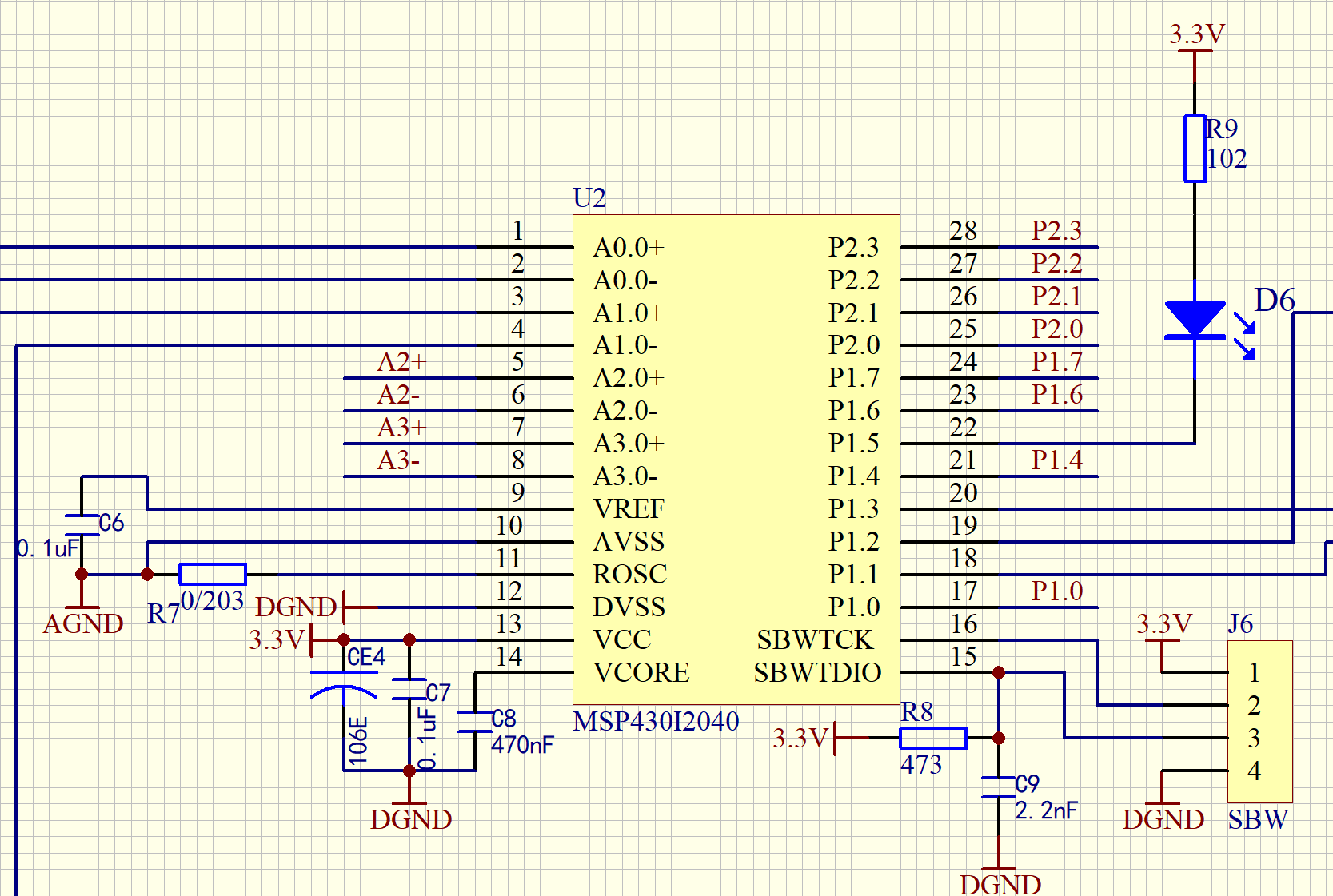The width and height of the screenshot is (1333, 896).
Task: Select the R7 resistor symbol
Action: pos(213,574)
